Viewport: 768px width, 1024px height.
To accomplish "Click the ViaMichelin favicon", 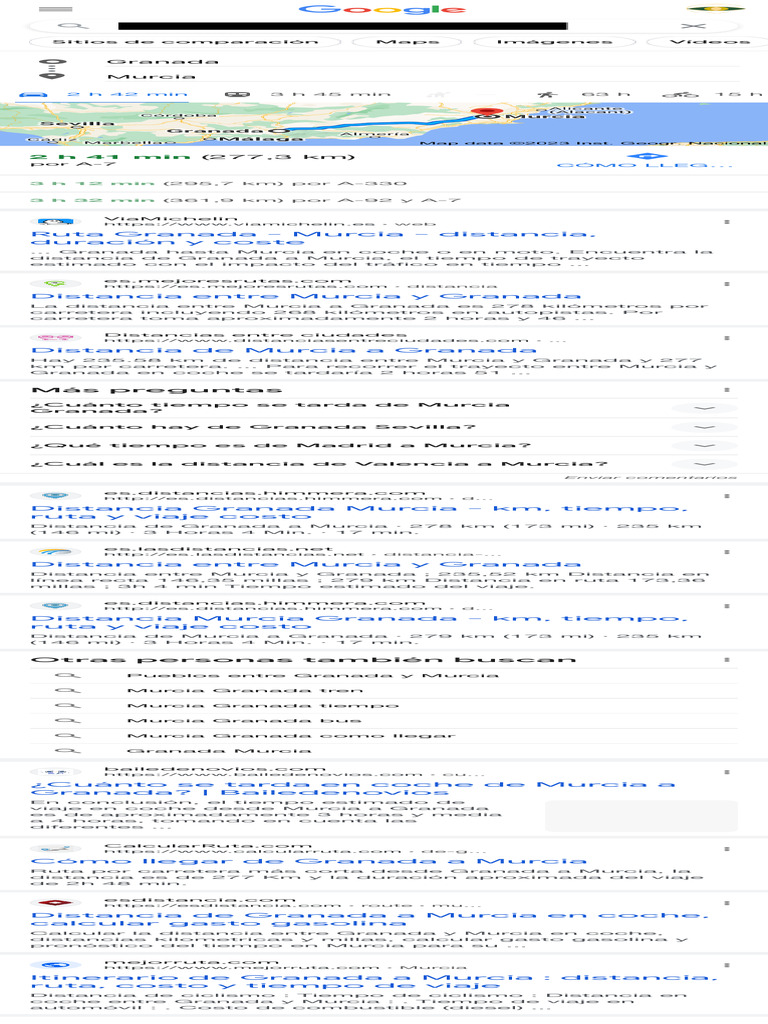I will coord(56,222).
